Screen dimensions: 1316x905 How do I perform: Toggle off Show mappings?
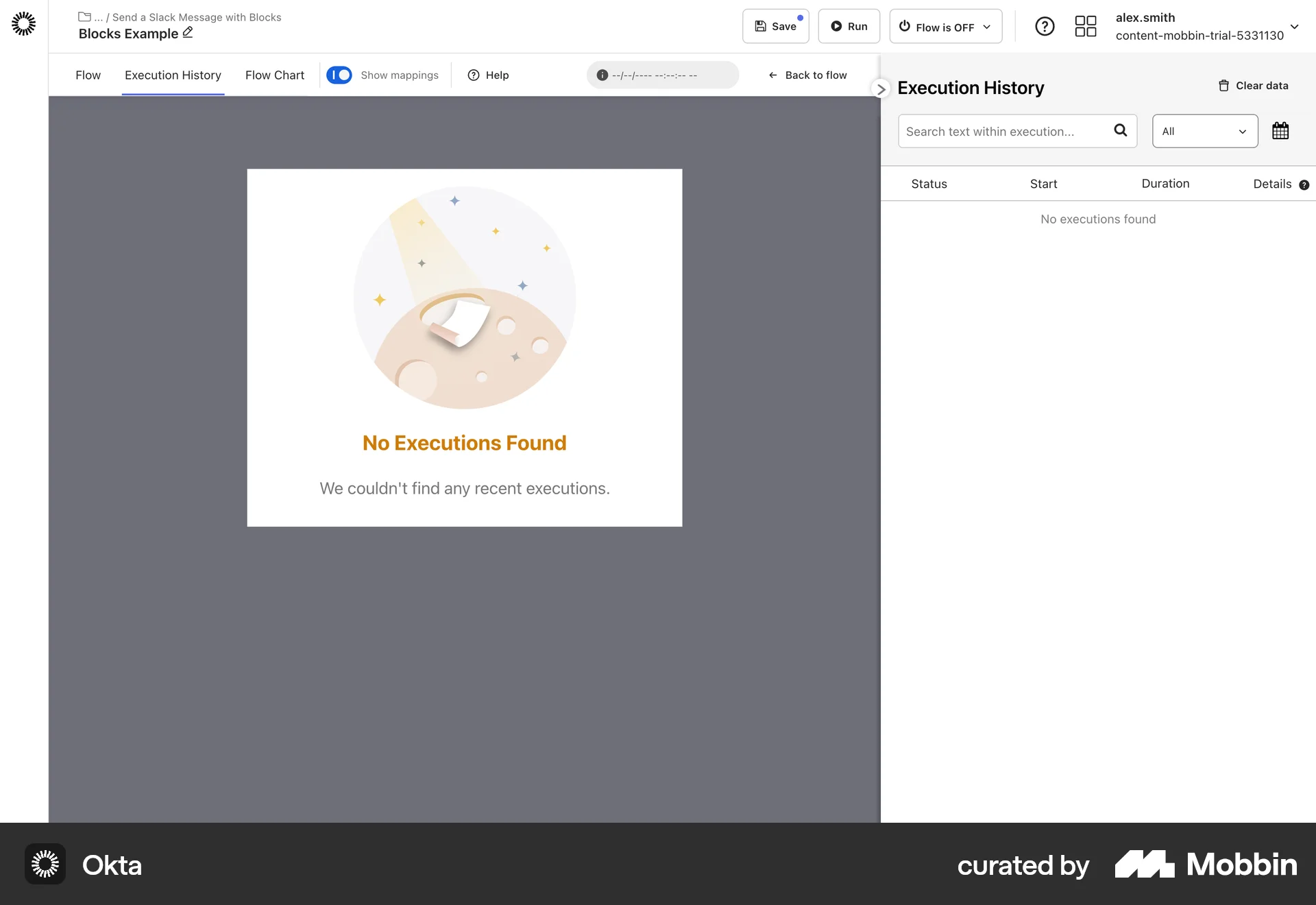[339, 75]
